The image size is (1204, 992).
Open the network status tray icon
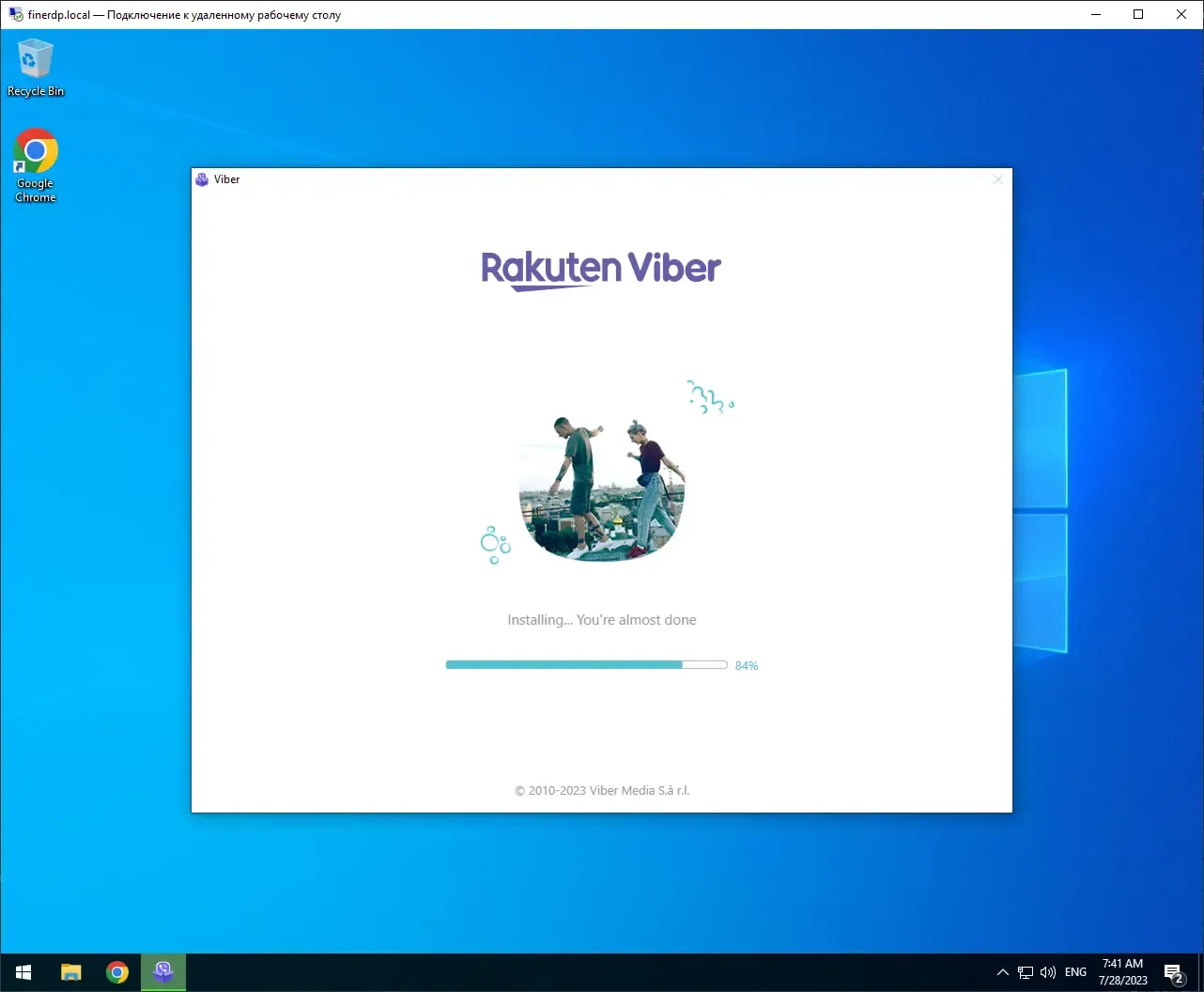click(x=1026, y=972)
